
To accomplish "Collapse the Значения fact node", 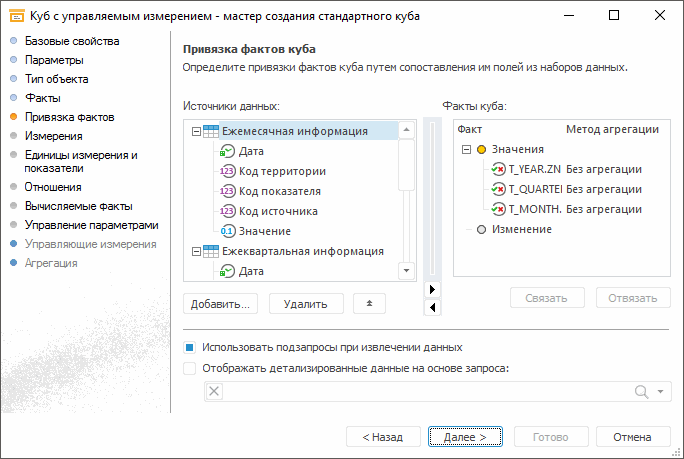I will click(x=466, y=149).
